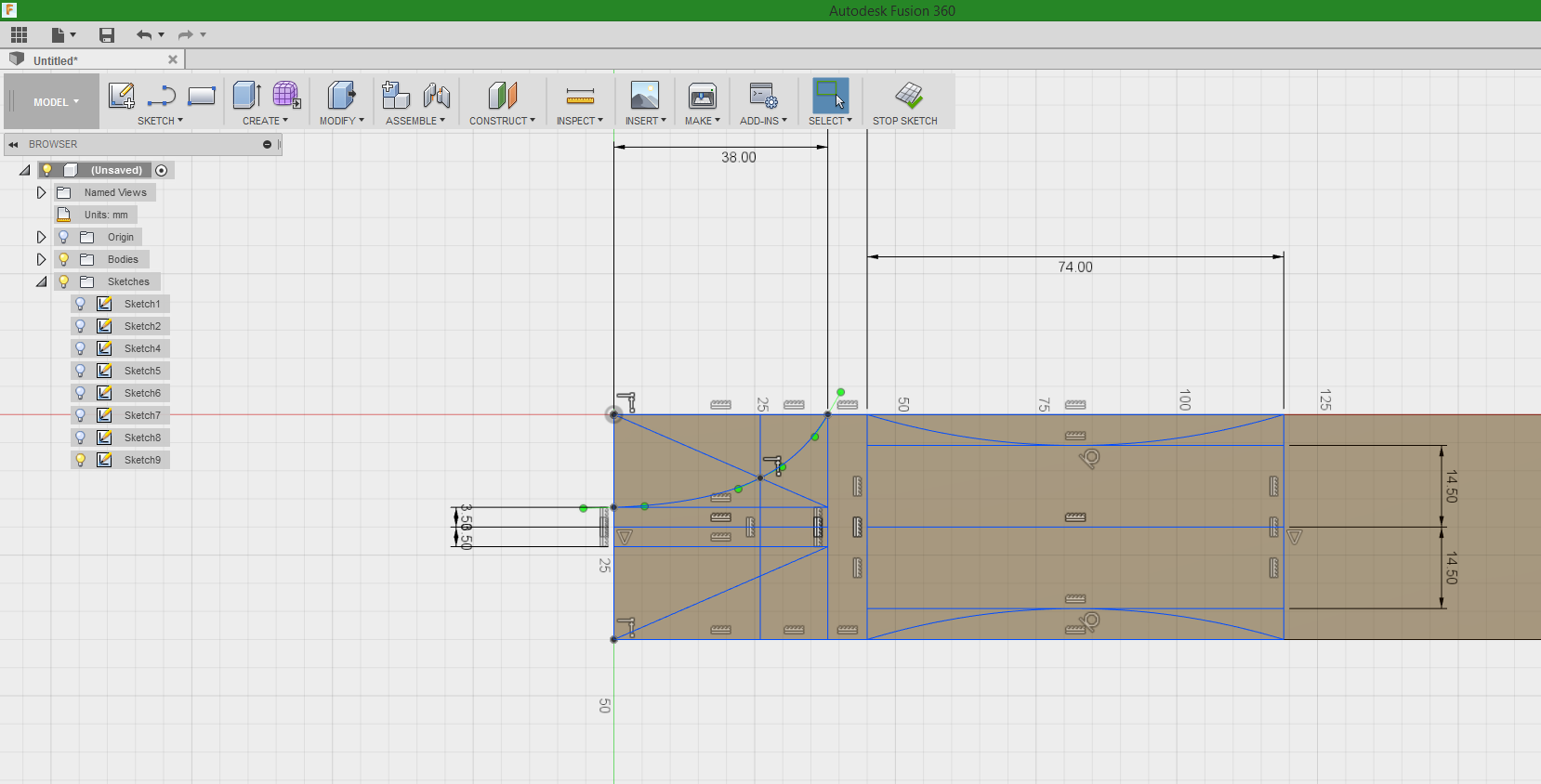Collapse the Browser panel with double arrows
The height and width of the screenshot is (784, 1541).
click(13, 144)
